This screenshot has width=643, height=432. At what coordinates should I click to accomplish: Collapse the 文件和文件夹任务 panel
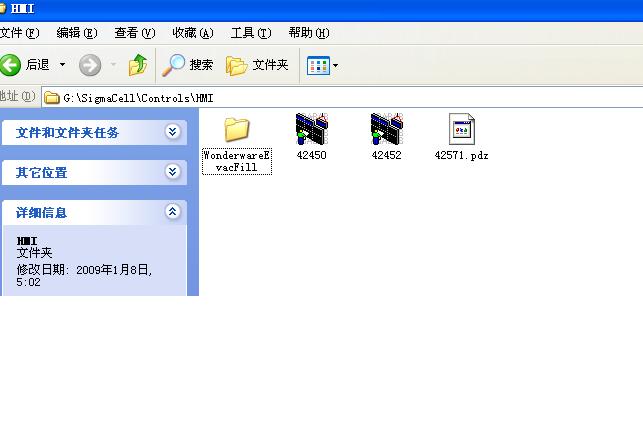(x=173, y=132)
